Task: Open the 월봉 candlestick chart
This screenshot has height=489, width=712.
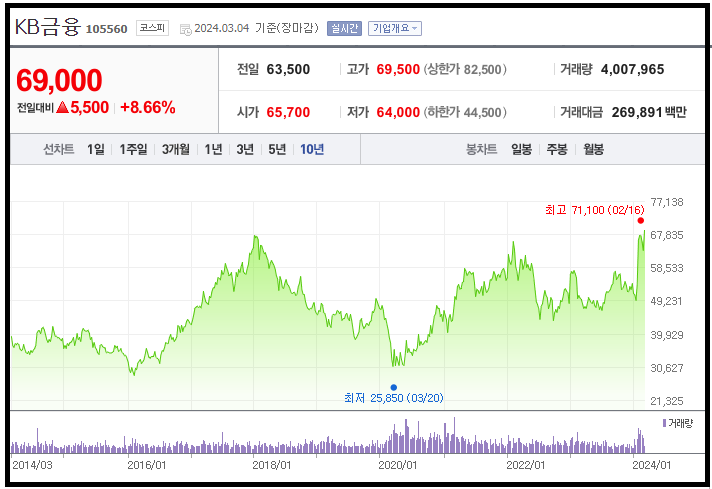Action: 593,149
